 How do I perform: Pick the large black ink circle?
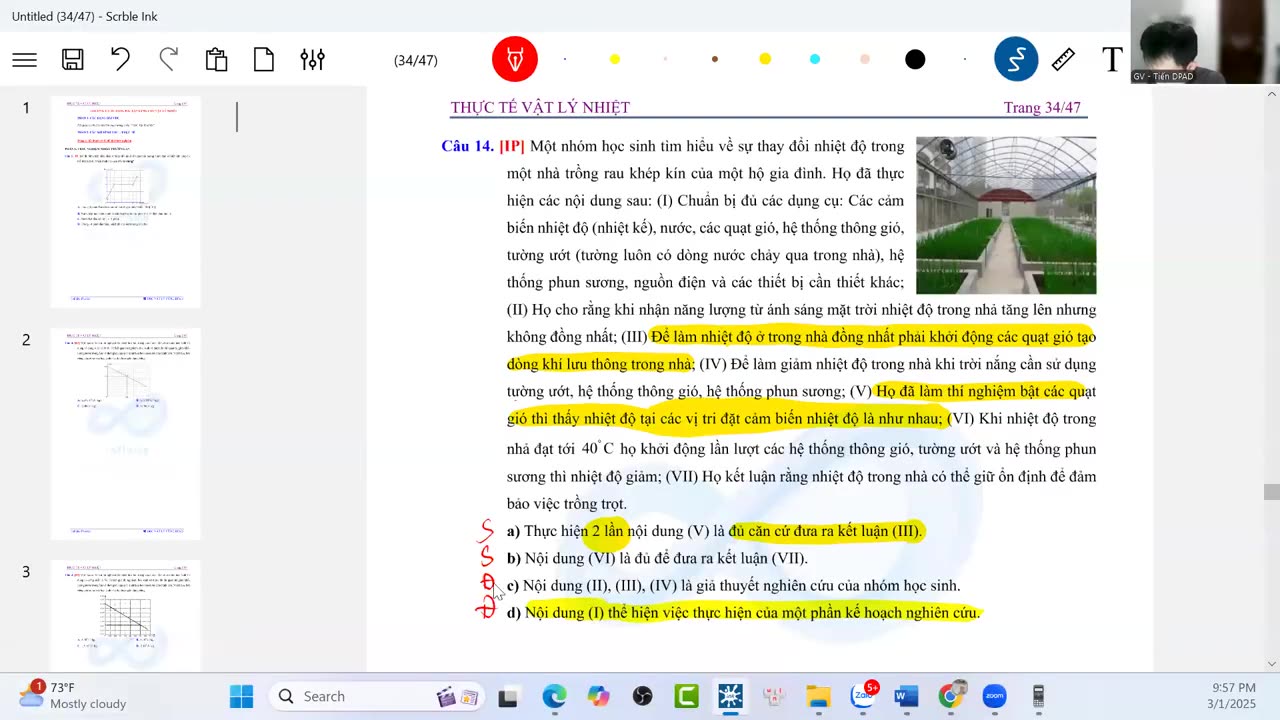[915, 60]
